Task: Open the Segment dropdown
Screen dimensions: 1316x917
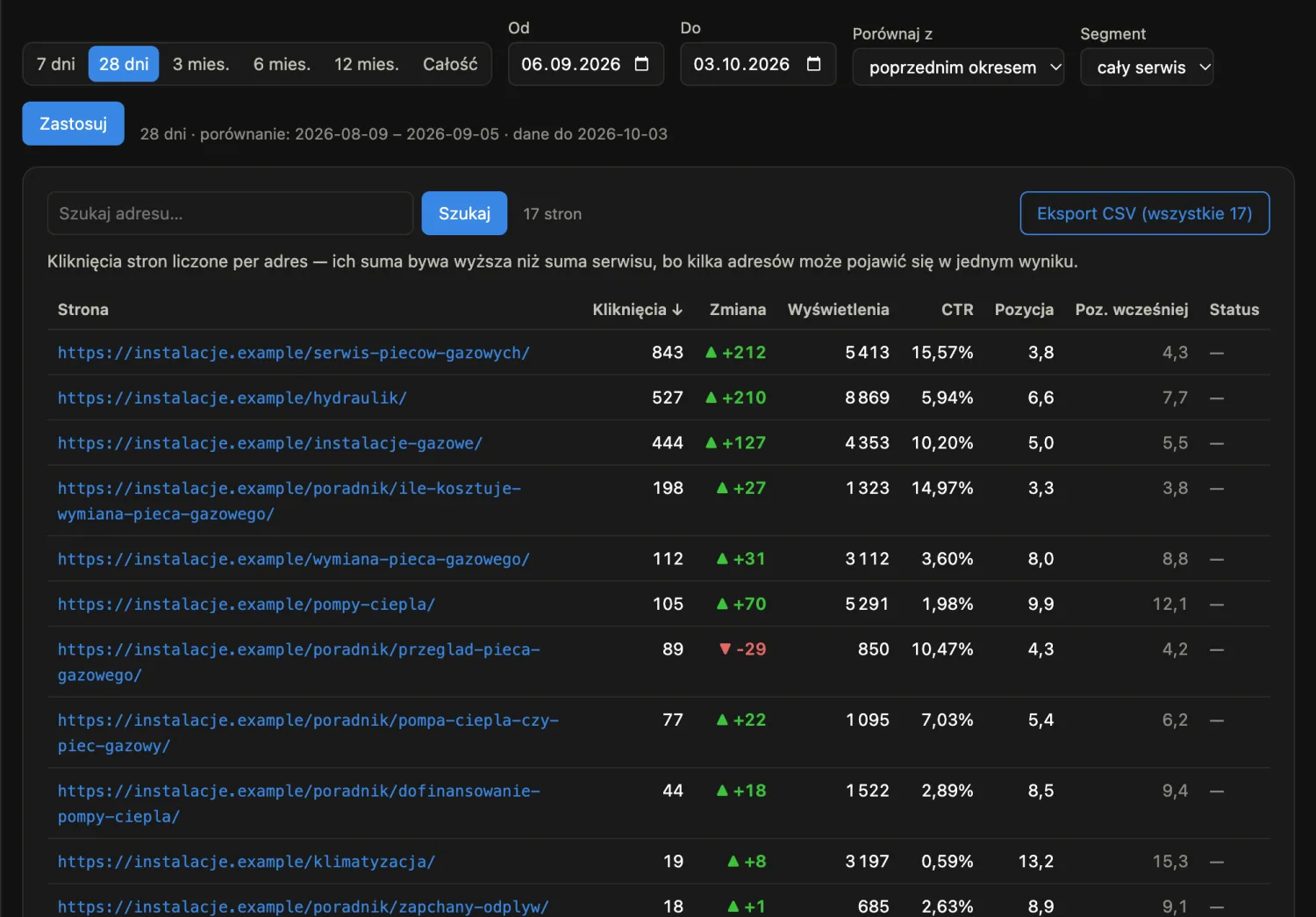Action: pyautogui.click(x=1147, y=67)
